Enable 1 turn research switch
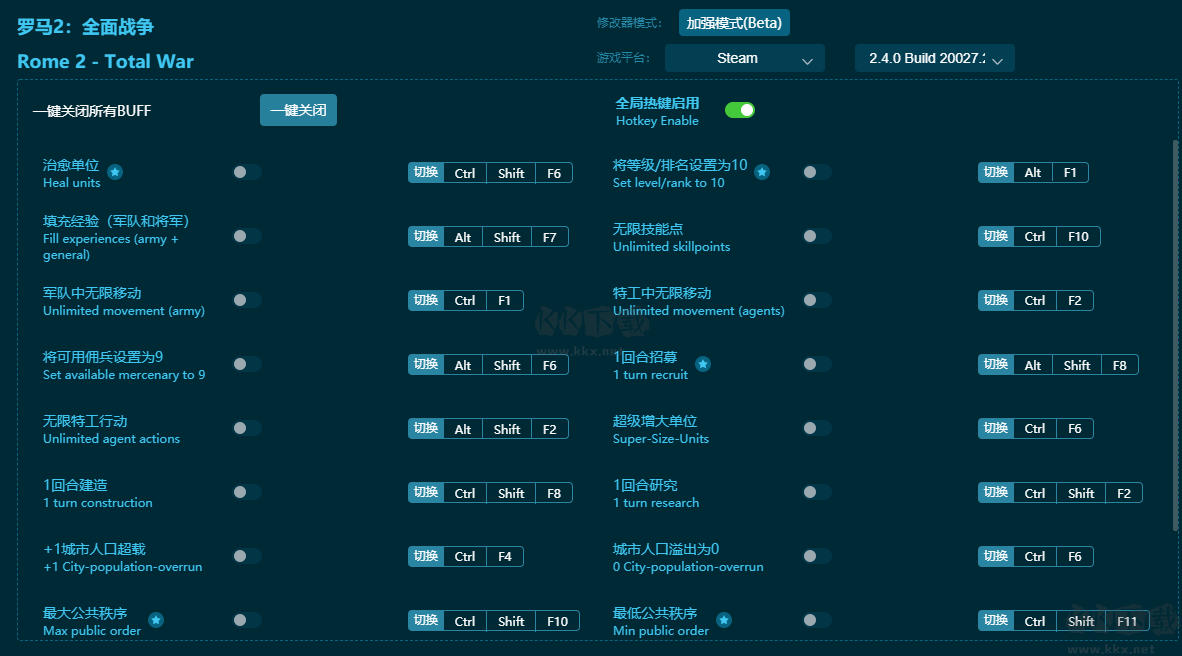1182x656 pixels. pos(816,492)
